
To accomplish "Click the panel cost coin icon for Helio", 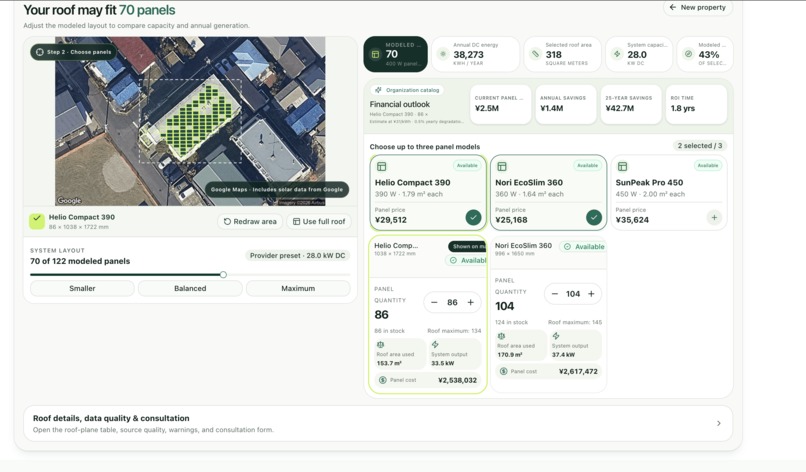I will (x=382, y=380).
